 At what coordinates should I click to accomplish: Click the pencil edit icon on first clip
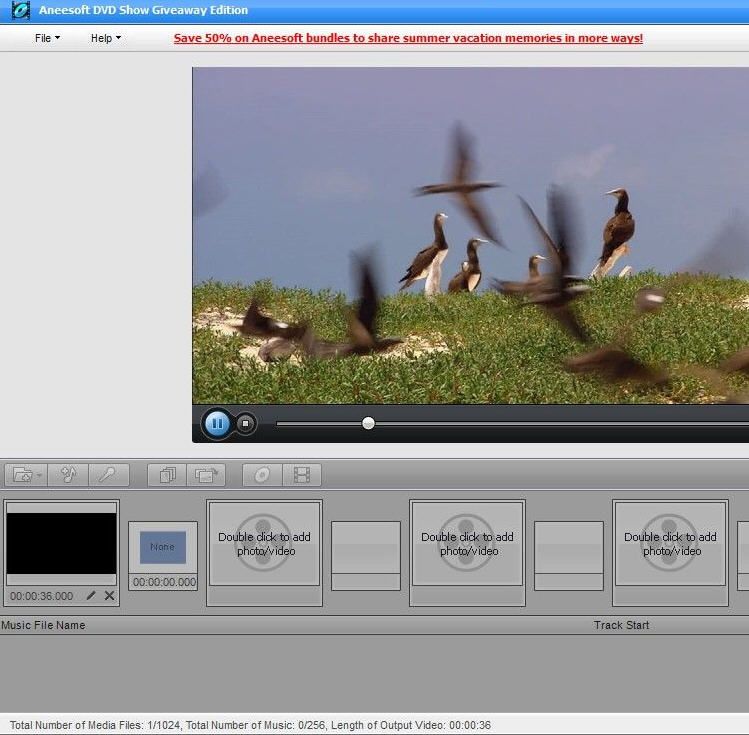coord(91,596)
